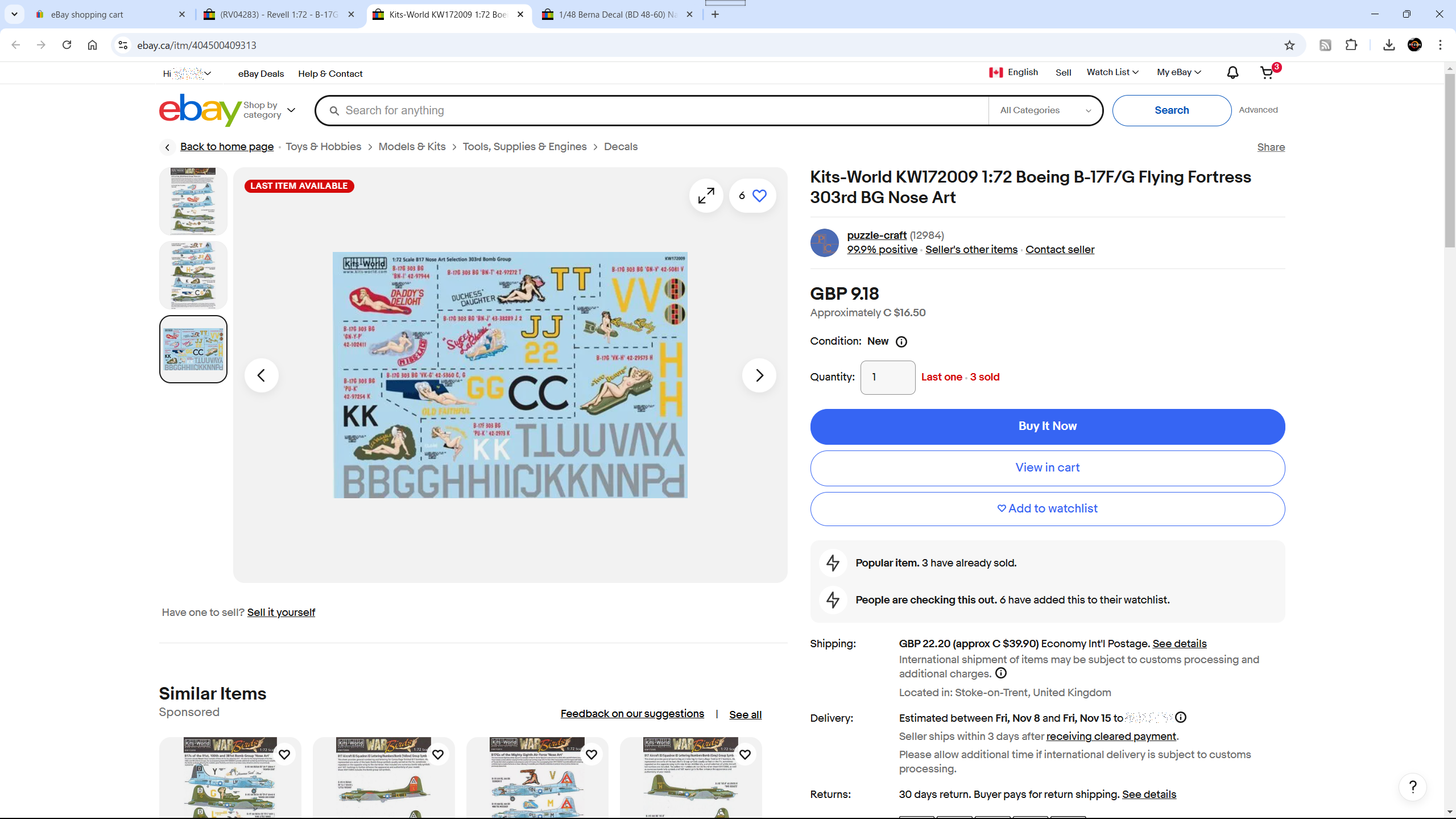Show next gallery image
Screen dimensions: 1456x819
759,375
